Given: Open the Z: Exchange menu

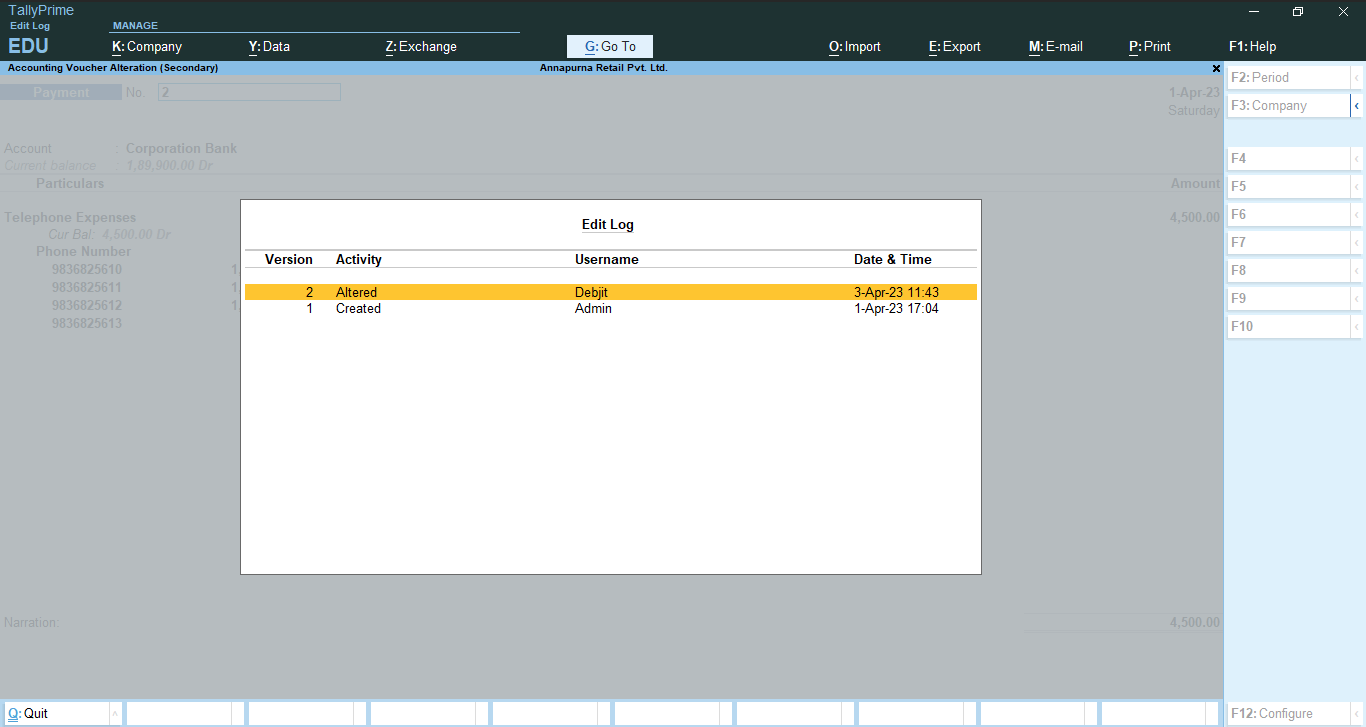Looking at the screenshot, I should [x=421, y=46].
